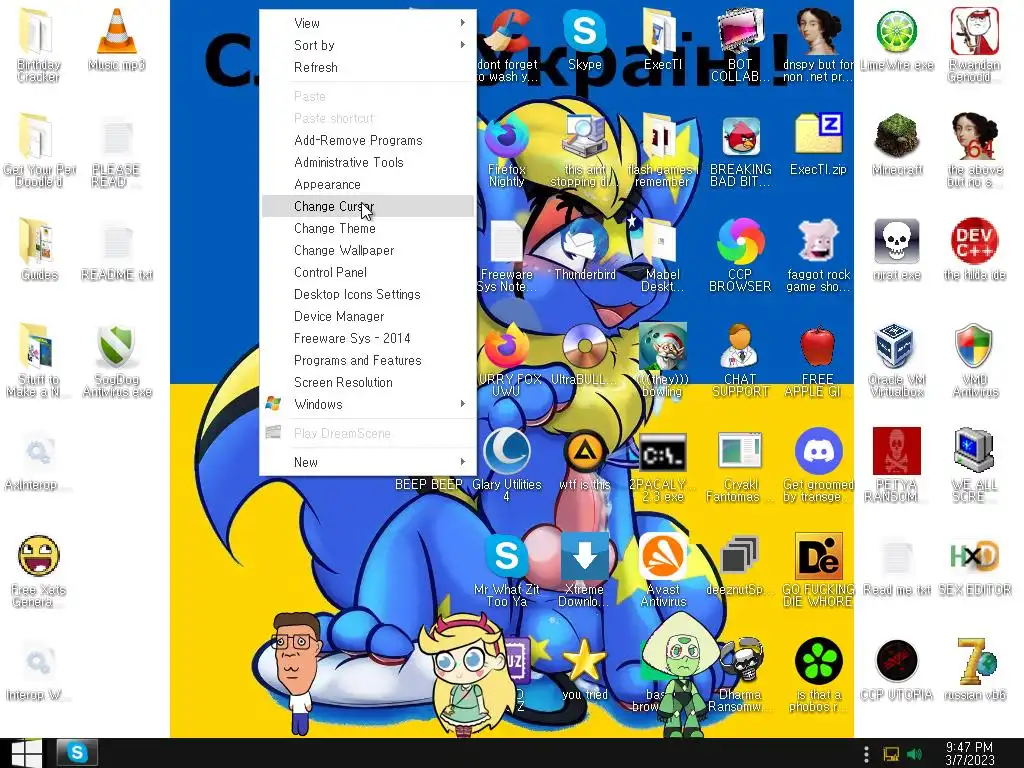Open the UltraBULL disc icon
Screen dimensions: 1024x768
pos(584,346)
